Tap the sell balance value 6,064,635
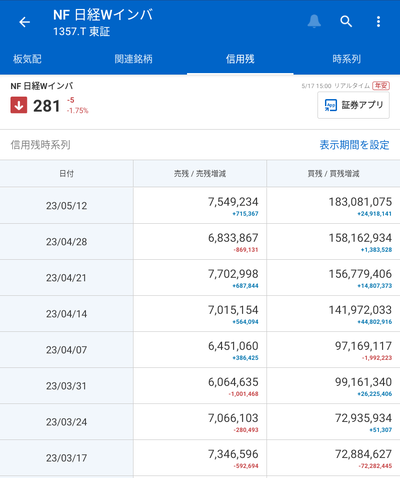The image size is (400, 478). pyautogui.click(x=233, y=382)
